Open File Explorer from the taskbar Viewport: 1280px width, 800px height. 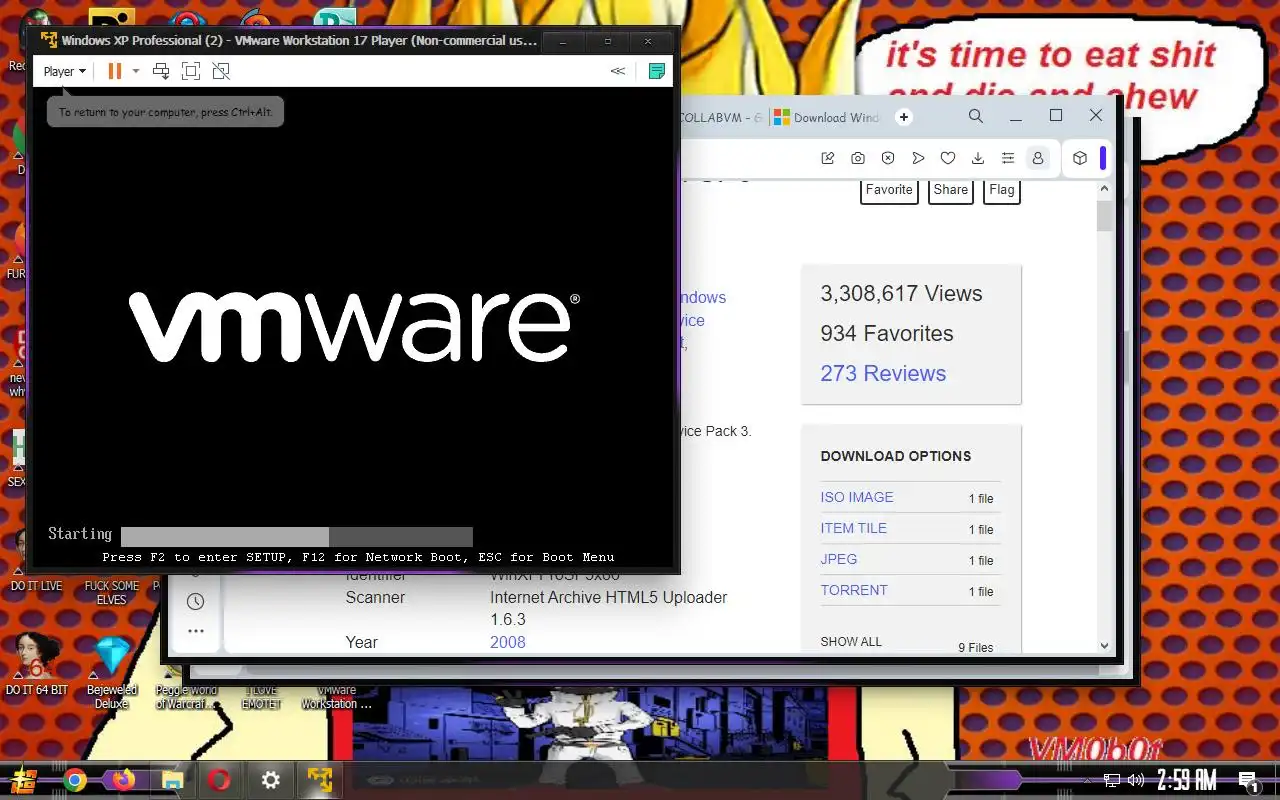172,780
